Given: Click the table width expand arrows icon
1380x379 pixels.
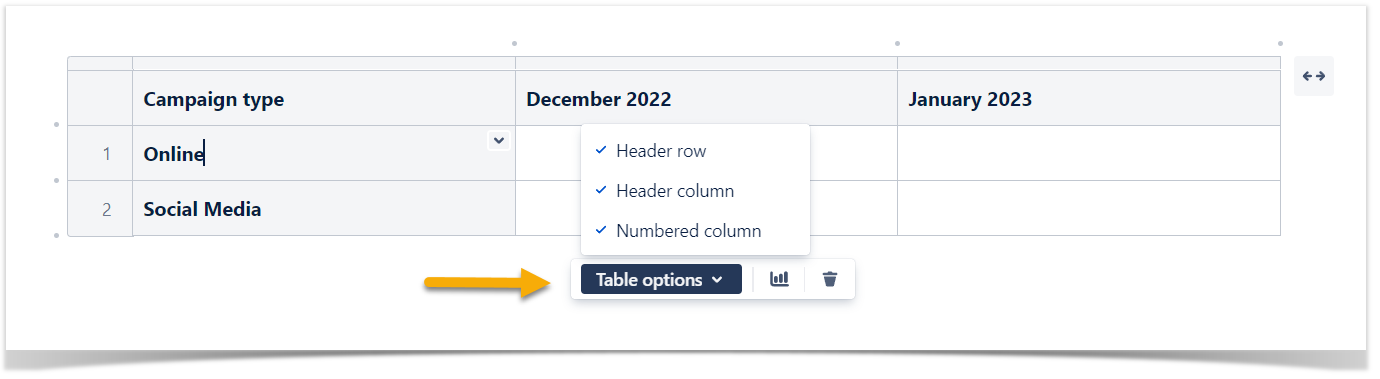Looking at the screenshot, I should point(1314,76).
